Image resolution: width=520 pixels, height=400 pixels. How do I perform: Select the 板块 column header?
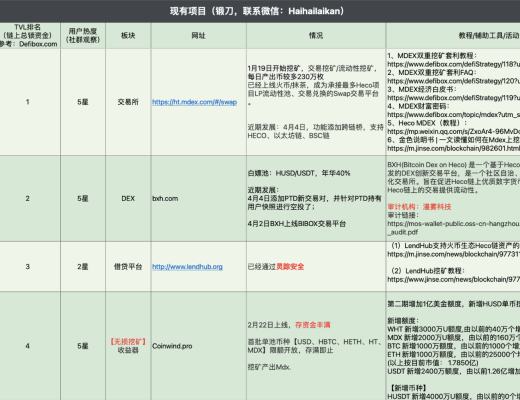coord(128,36)
